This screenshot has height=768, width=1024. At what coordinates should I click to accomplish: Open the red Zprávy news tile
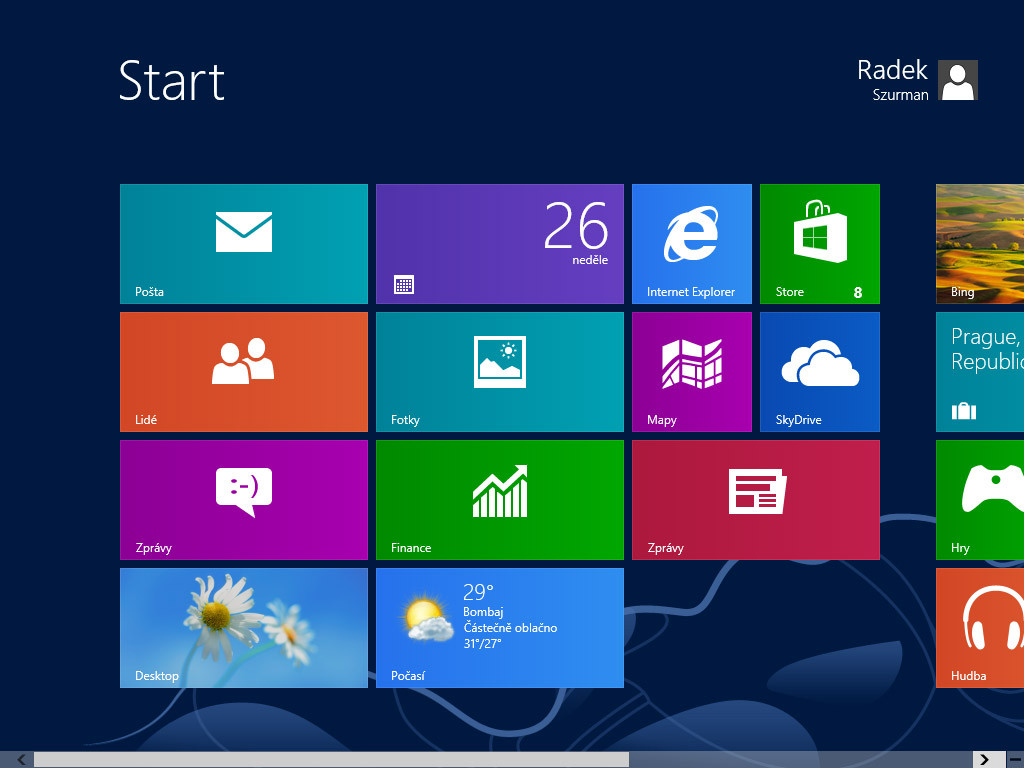point(756,500)
